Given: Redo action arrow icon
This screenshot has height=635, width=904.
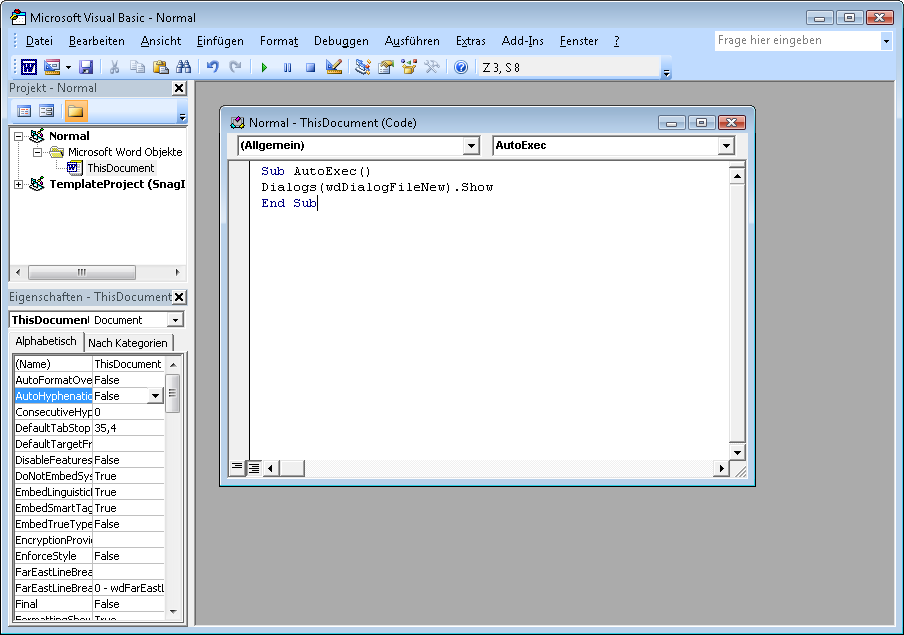Looking at the screenshot, I should pos(235,67).
